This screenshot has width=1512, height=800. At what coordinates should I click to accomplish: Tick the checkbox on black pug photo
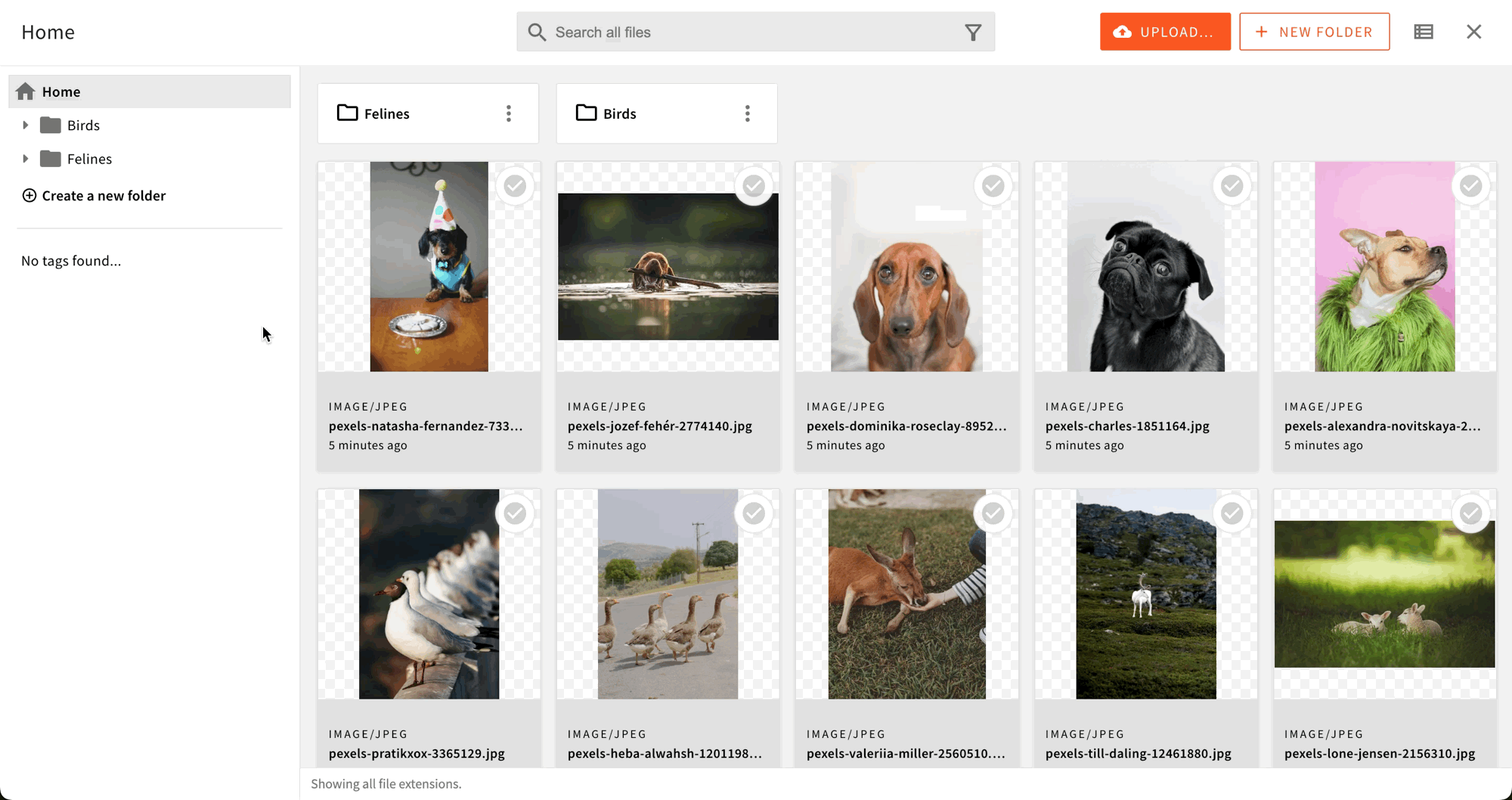[1232, 186]
